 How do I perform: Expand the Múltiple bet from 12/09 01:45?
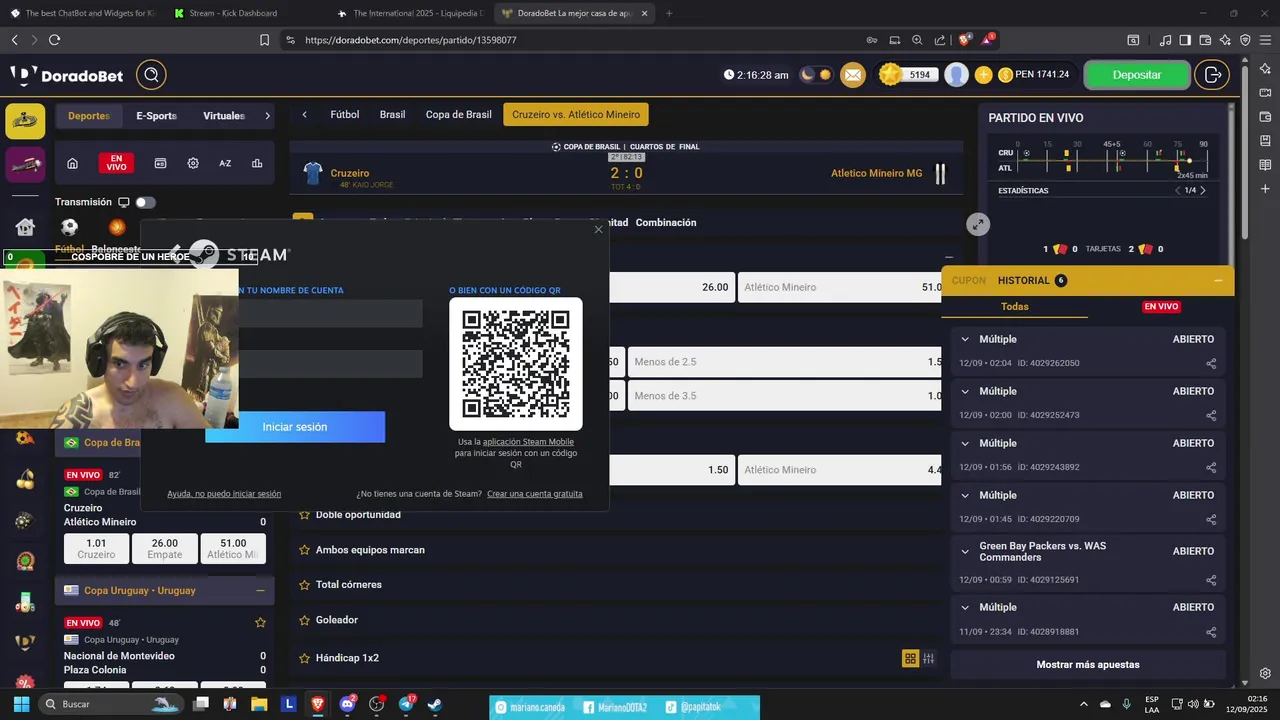tap(965, 495)
